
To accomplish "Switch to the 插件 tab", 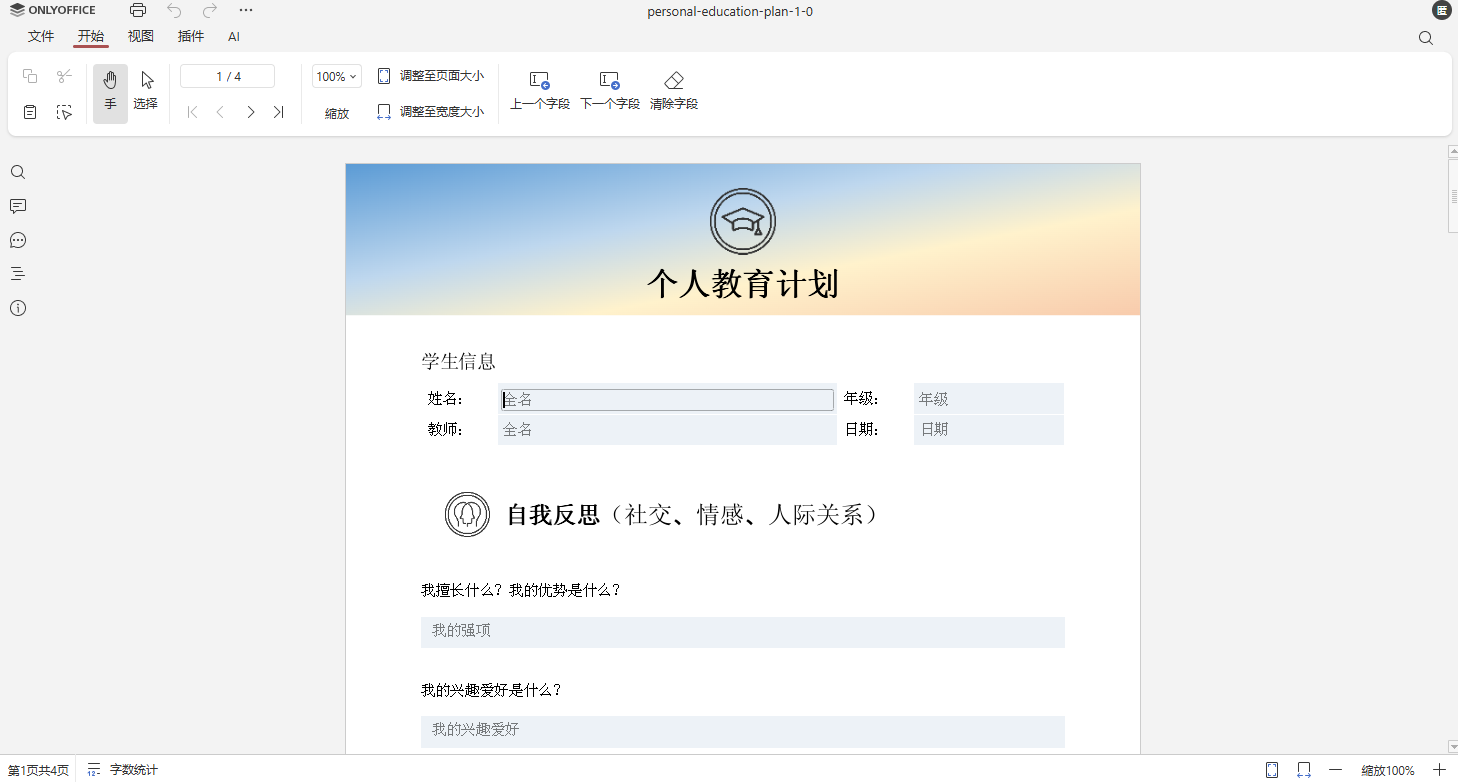I will point(191,36).
